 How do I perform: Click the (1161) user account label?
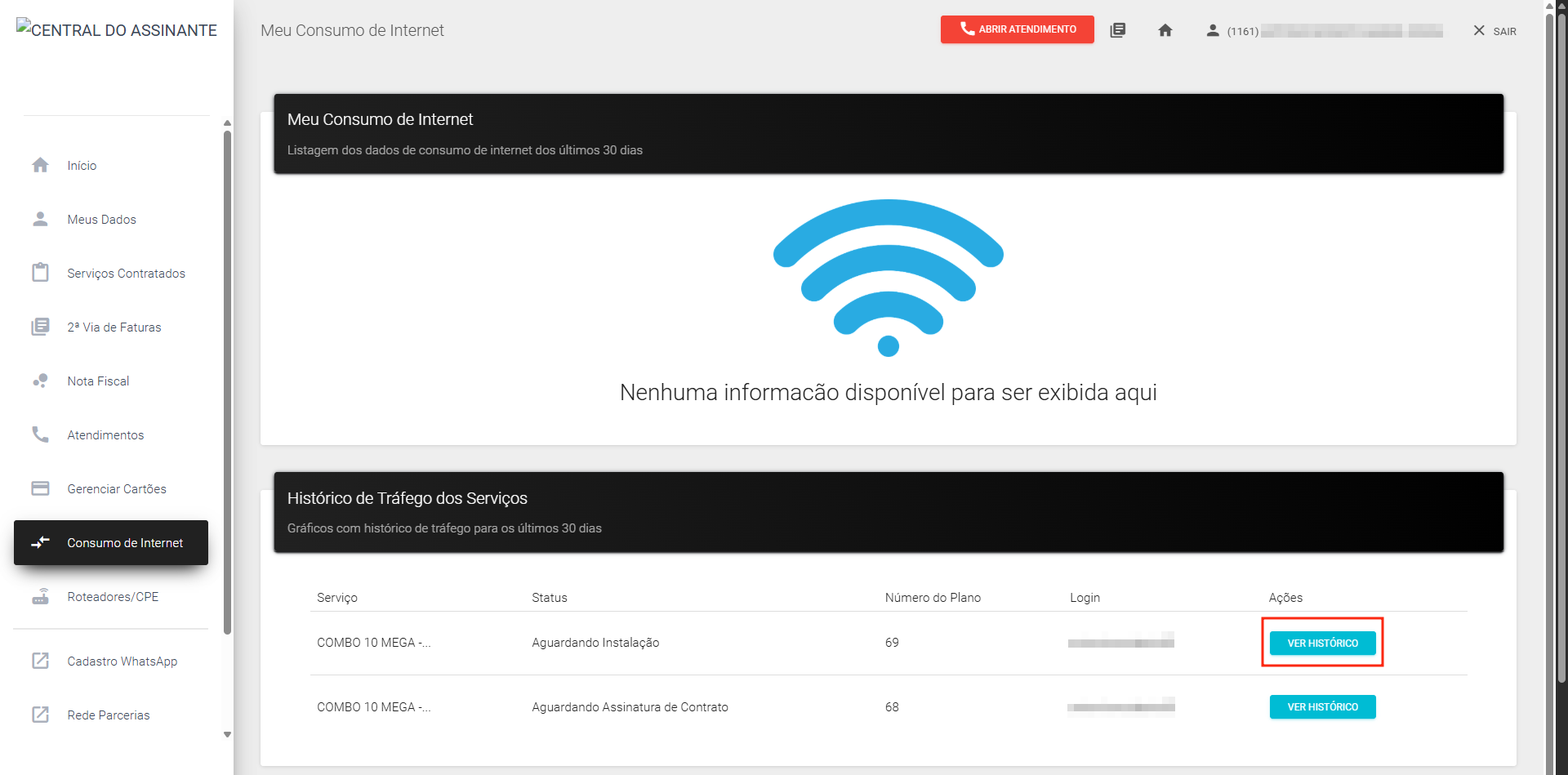pyautogui.click(x=1334, y=31)
